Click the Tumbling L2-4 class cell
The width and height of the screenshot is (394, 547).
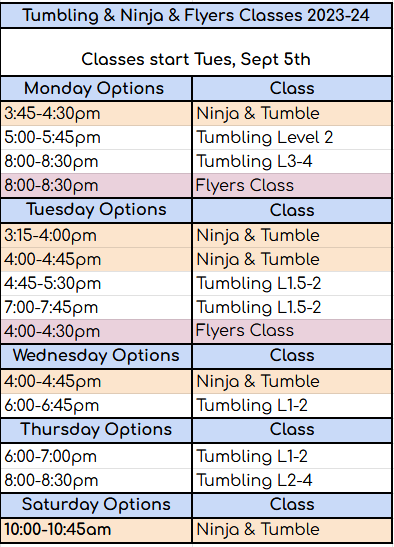coord(292,480)
